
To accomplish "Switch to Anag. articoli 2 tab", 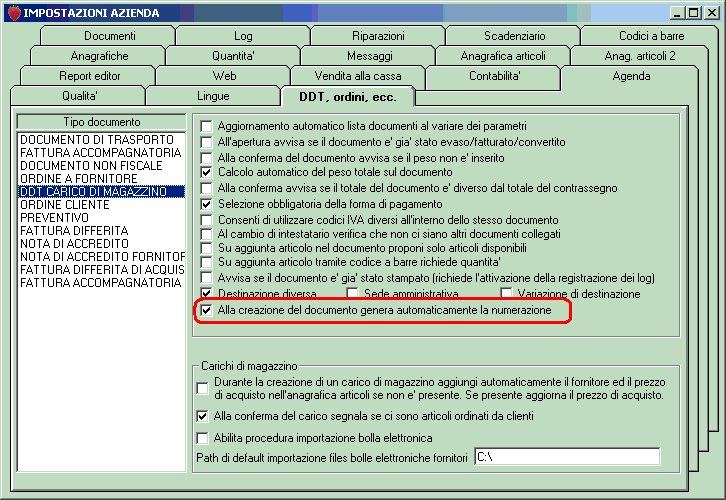I will (x=639, y=56).
